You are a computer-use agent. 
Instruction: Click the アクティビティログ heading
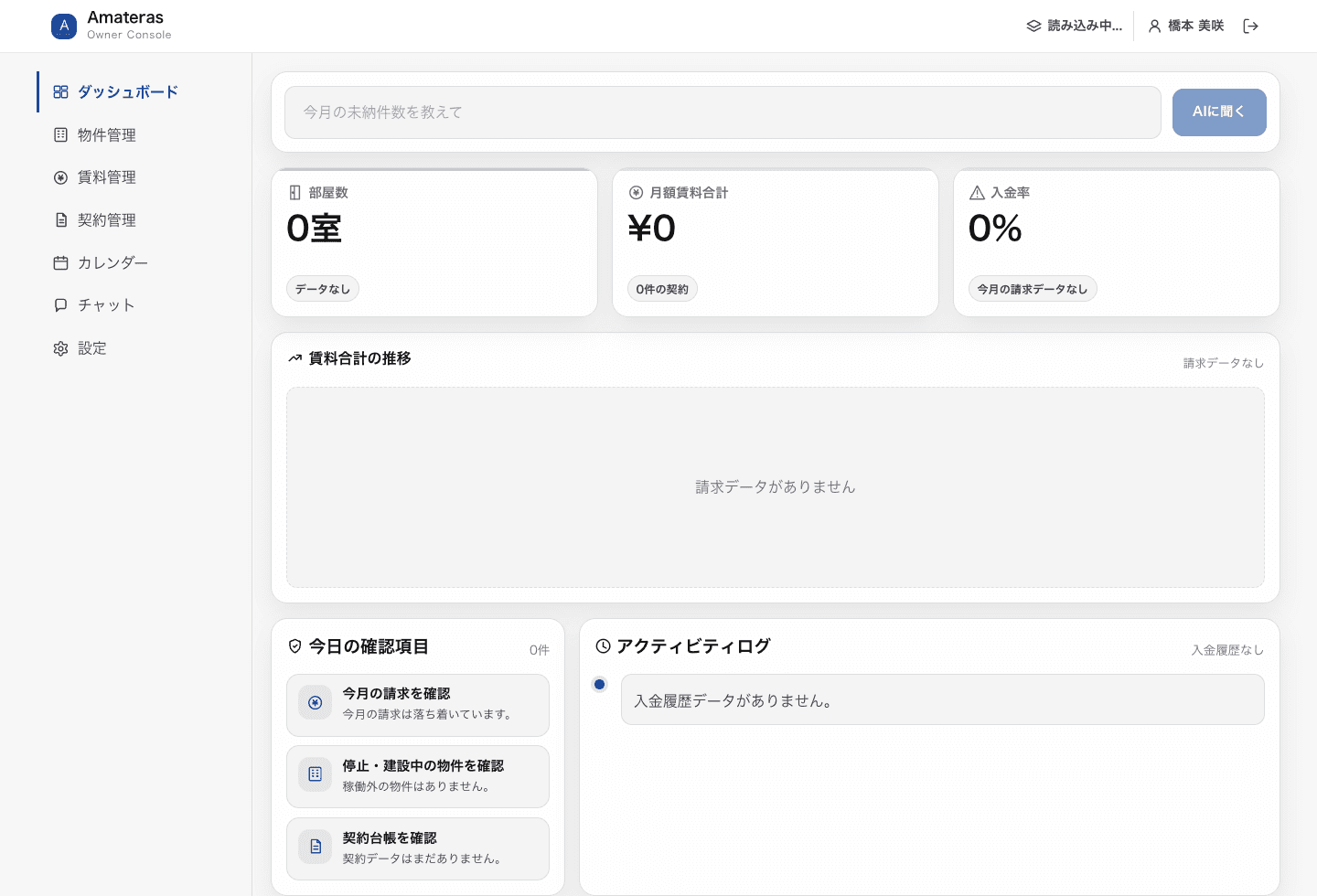pyautogui.click(x=693, y=646)
